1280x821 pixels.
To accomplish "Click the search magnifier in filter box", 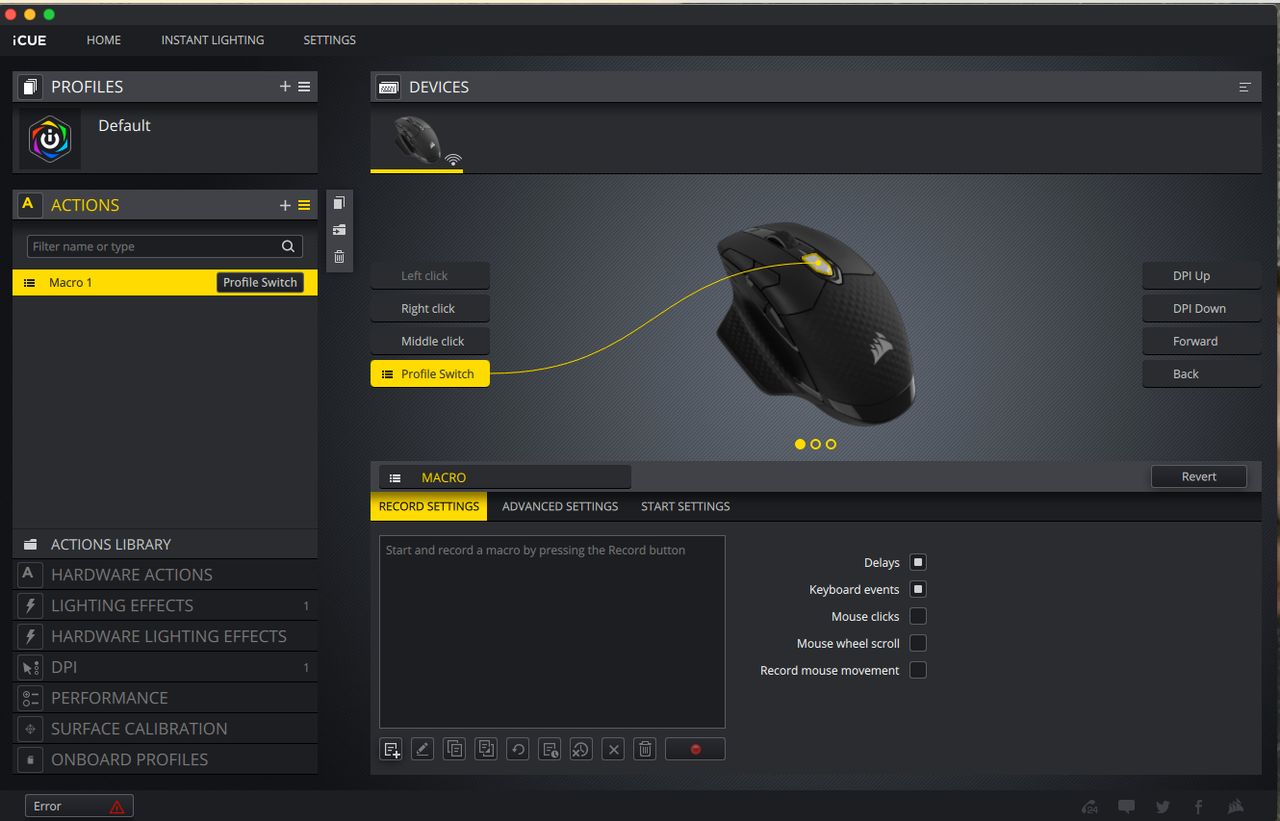I will 288,246.
